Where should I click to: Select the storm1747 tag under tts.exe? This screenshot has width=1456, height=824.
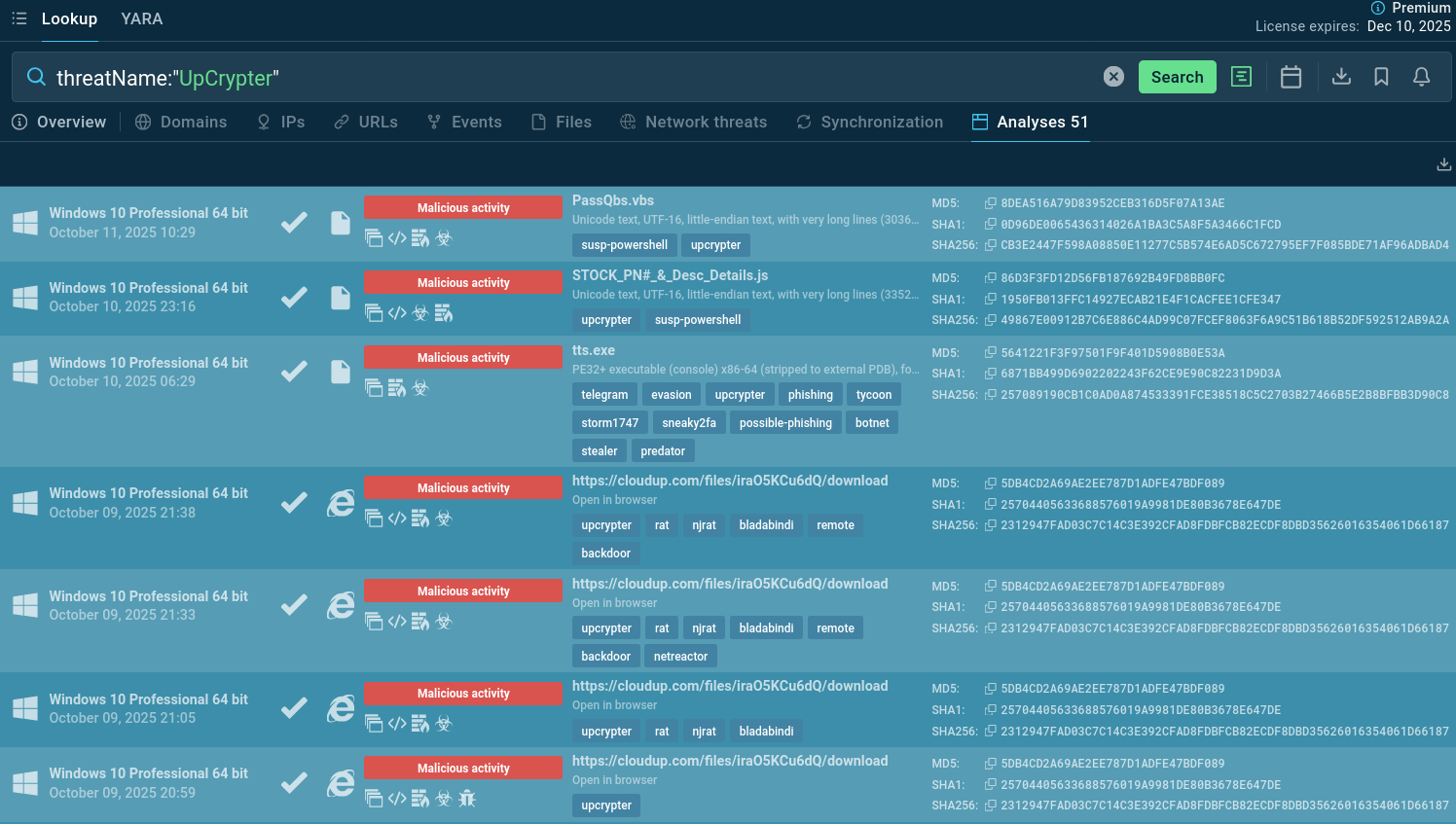[609, 423]
